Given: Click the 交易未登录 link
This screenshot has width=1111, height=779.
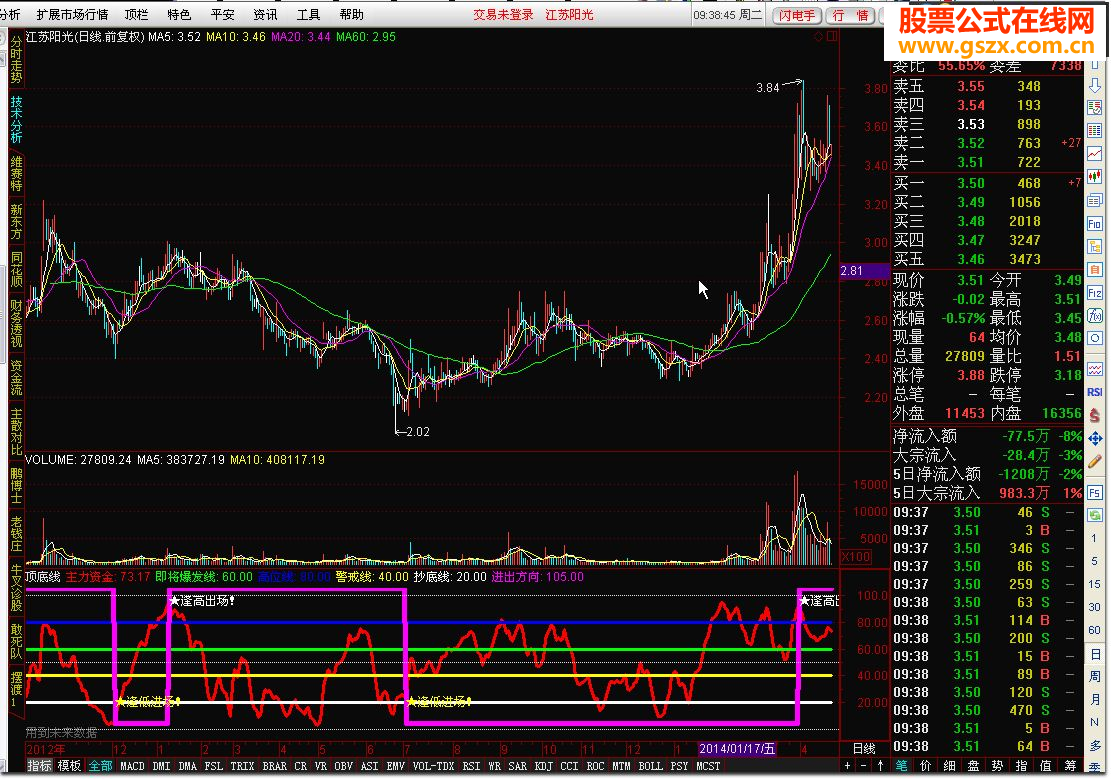Looking at the screenshot, I should [x=503, y=15].
